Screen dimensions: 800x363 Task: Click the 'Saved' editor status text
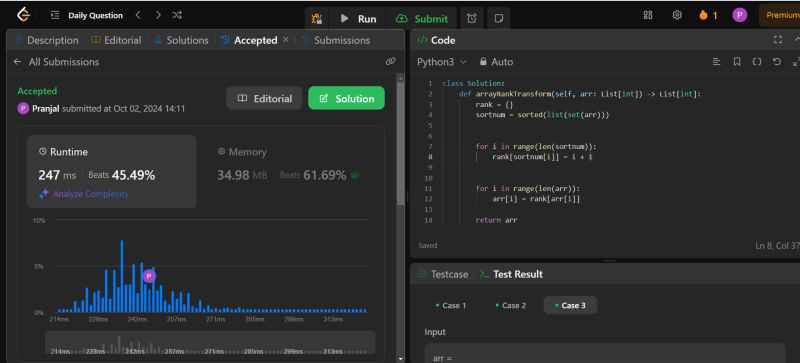(428, 246)
